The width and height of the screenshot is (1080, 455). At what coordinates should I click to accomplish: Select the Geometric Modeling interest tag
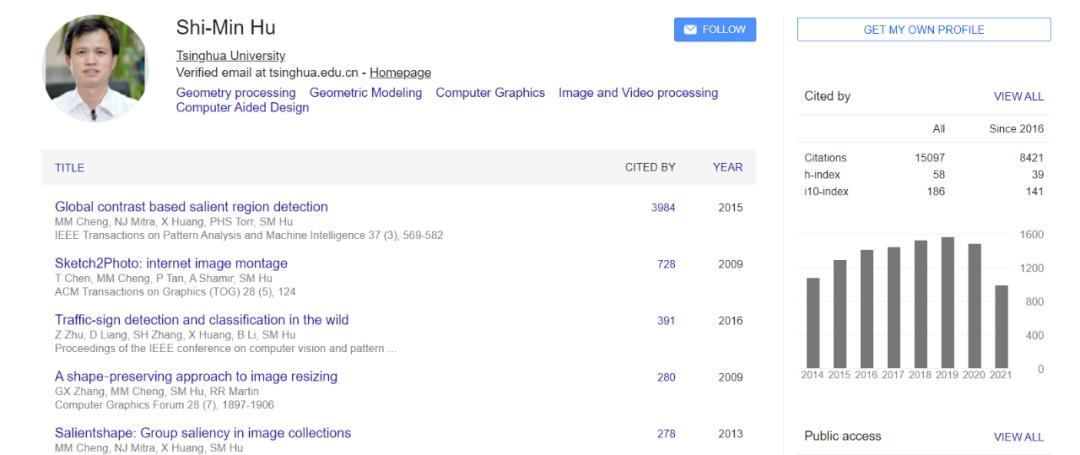tap(365, 93)
